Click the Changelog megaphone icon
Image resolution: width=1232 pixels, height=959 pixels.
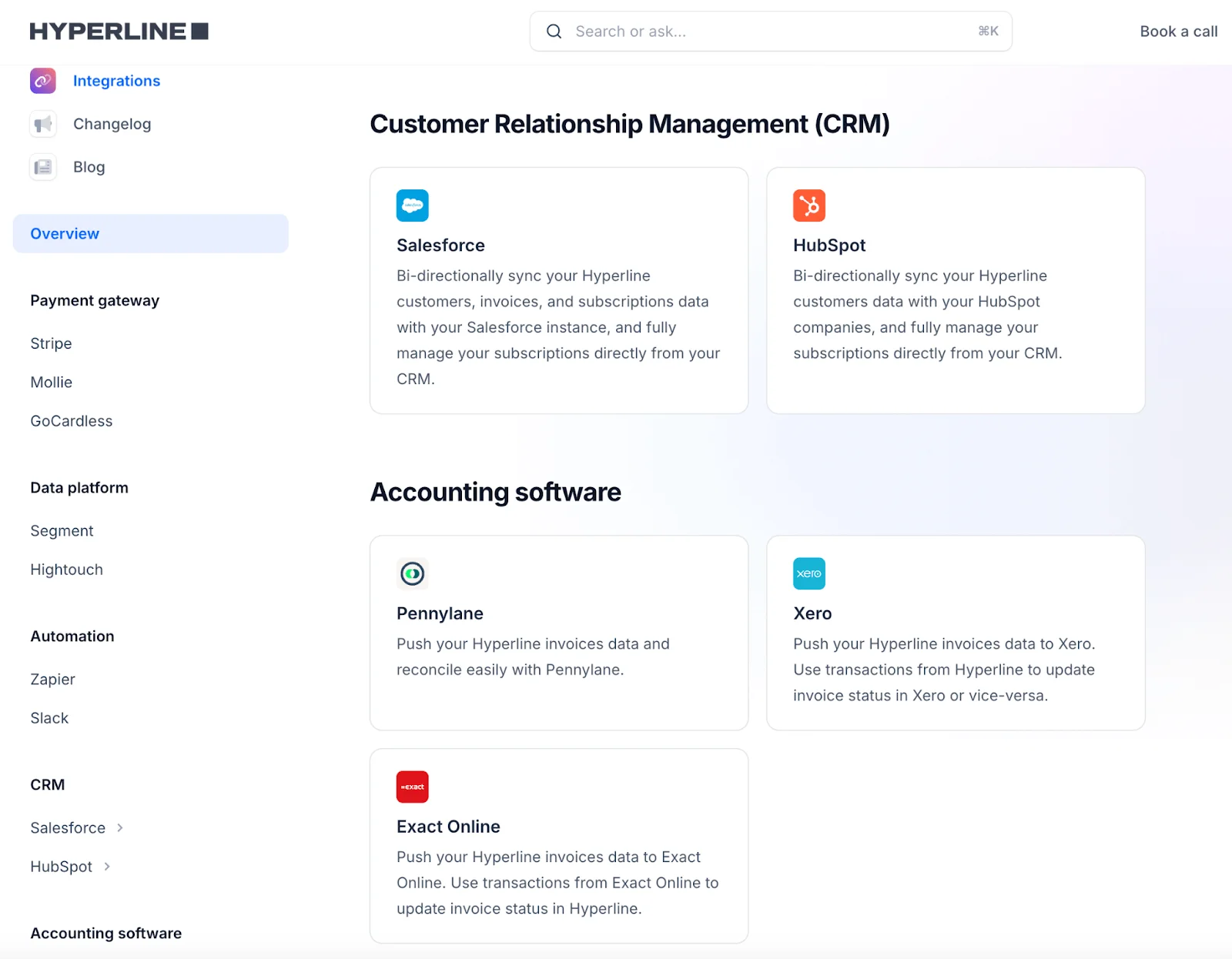pyautogui.click(x=43, y=124)
